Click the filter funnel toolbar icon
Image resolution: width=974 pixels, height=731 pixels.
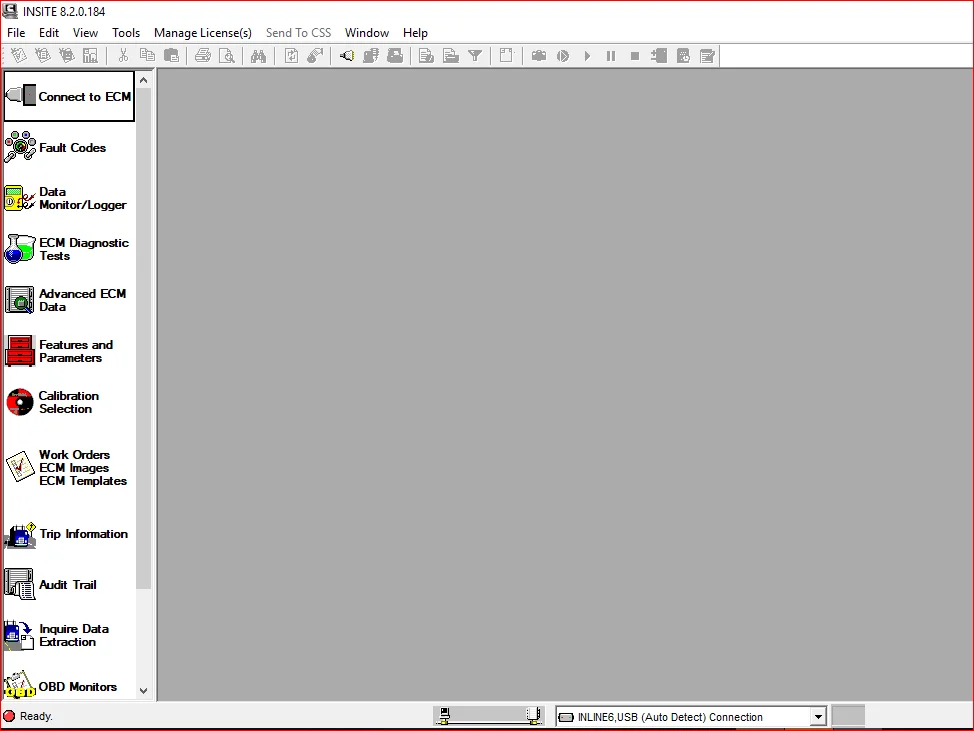click(475, 56)
